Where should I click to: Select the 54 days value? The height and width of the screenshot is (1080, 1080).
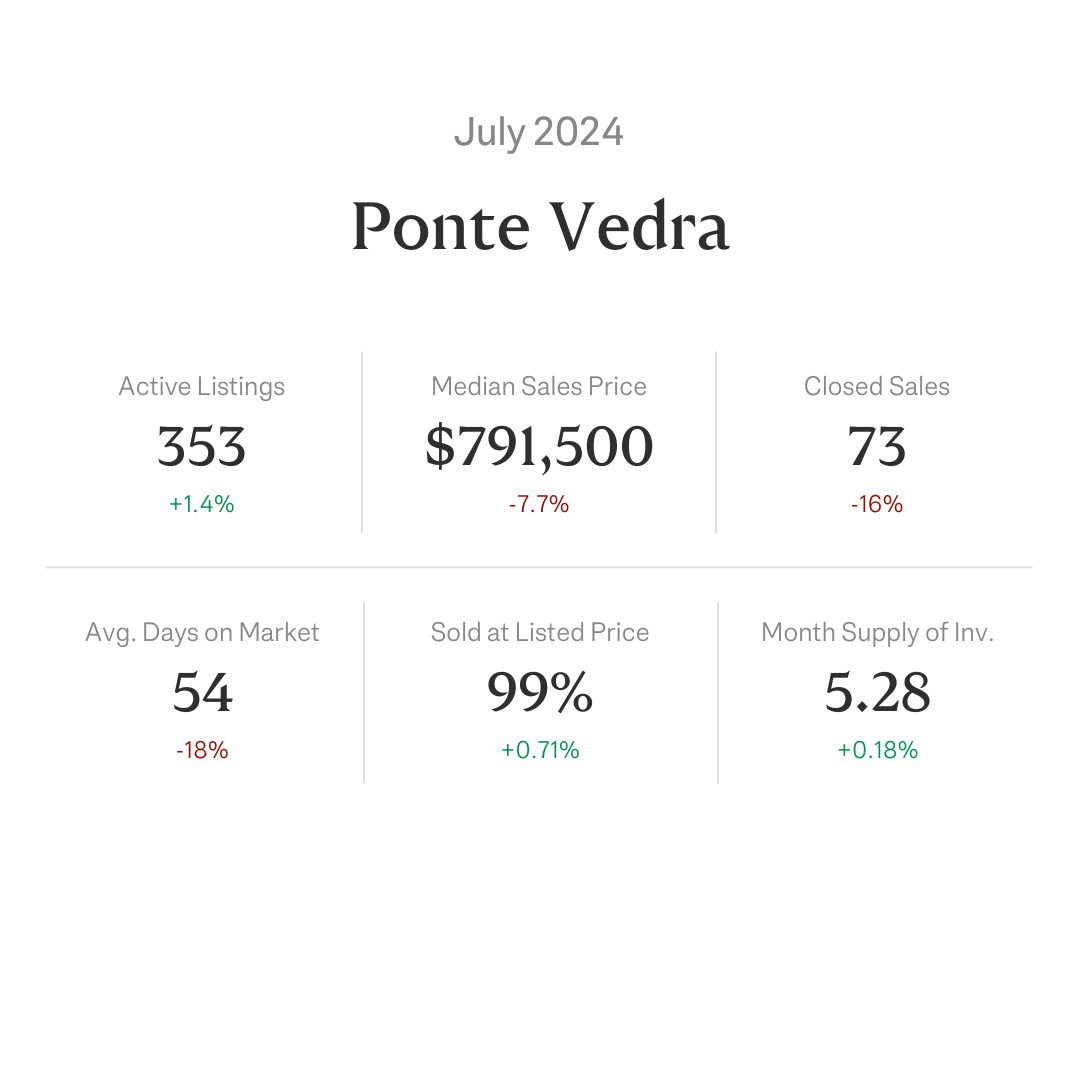click(x=202, y=692)
